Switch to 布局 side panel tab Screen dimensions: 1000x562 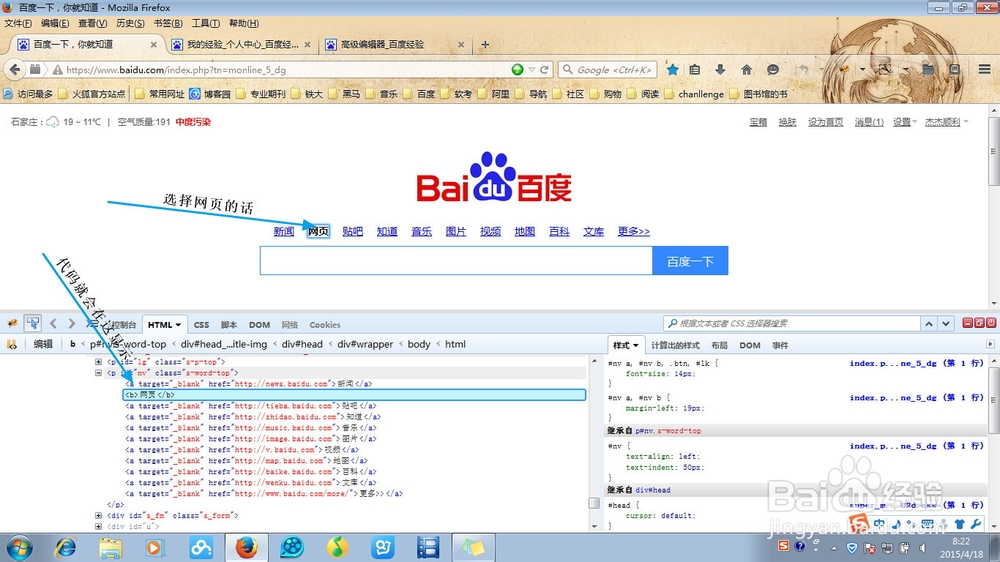[719, 345]
